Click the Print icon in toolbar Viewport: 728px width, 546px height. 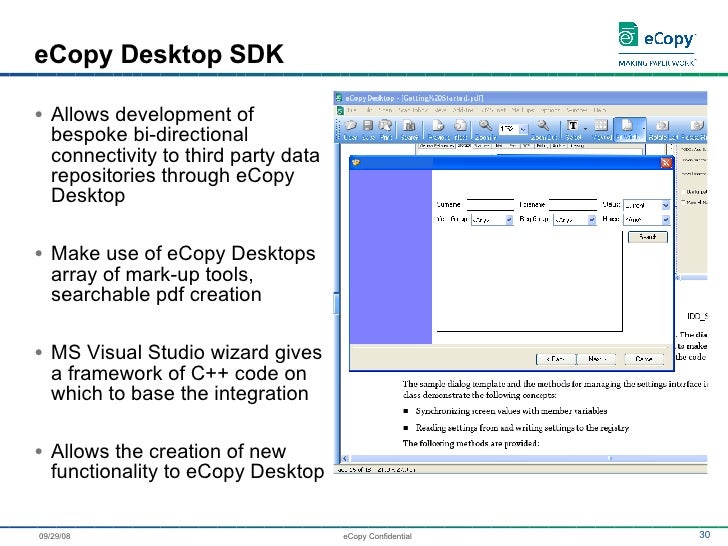click(385, 130)
